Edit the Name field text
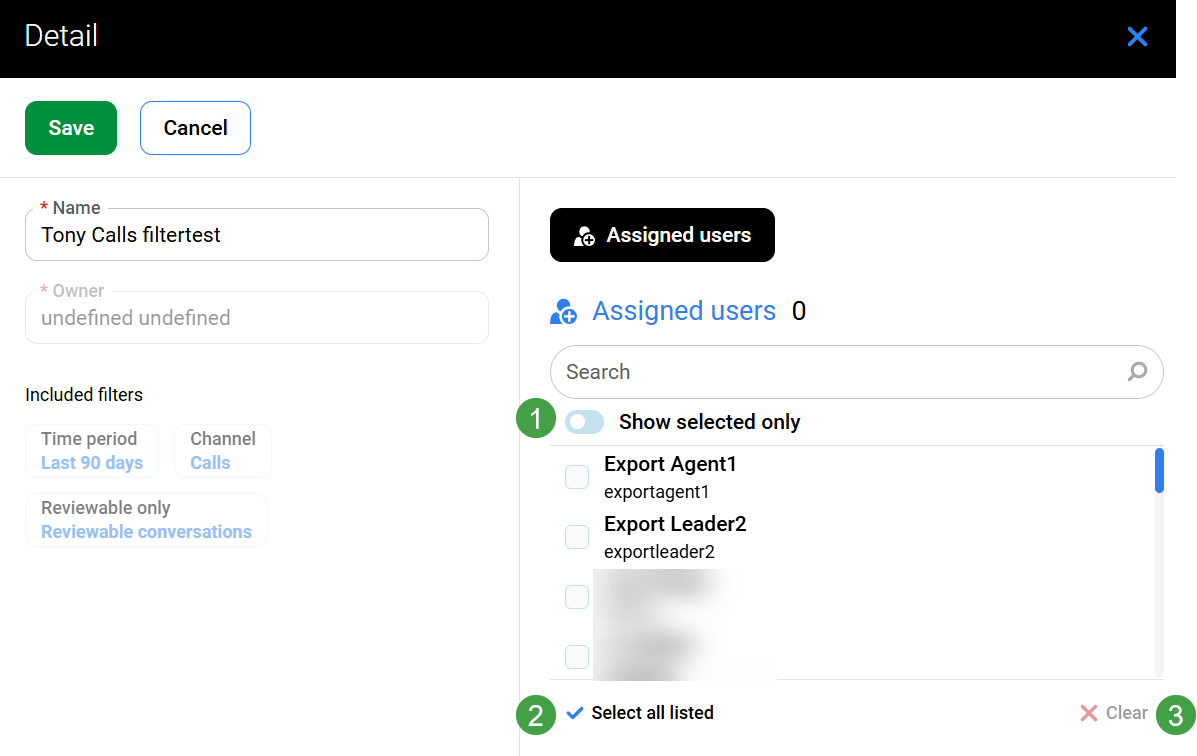1197x756 pixels. 256,234
